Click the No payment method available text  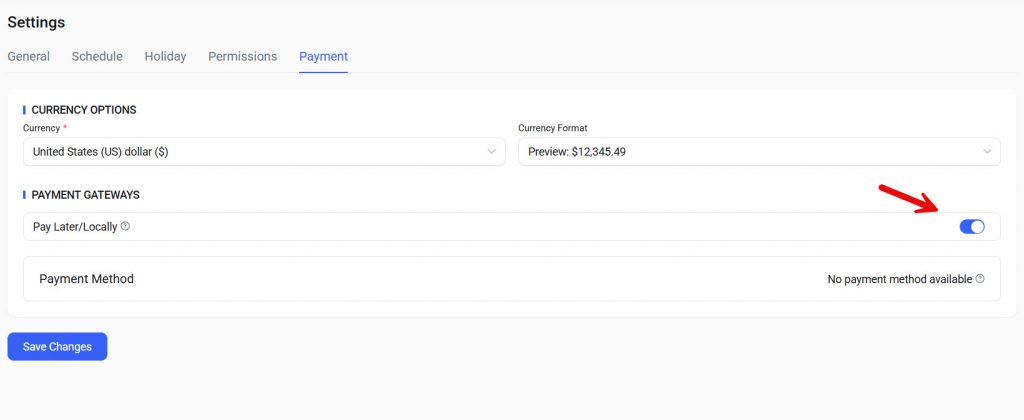(x=899, y=279)
